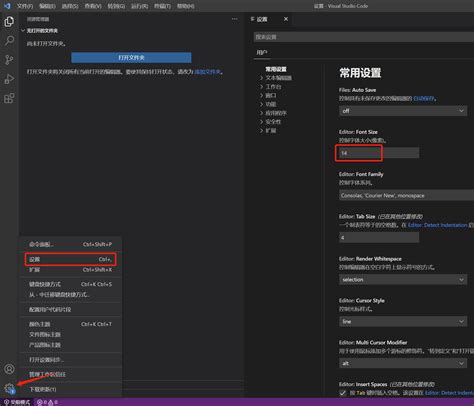
Task: Expand the 工作台 settings category
Action: 270,87
